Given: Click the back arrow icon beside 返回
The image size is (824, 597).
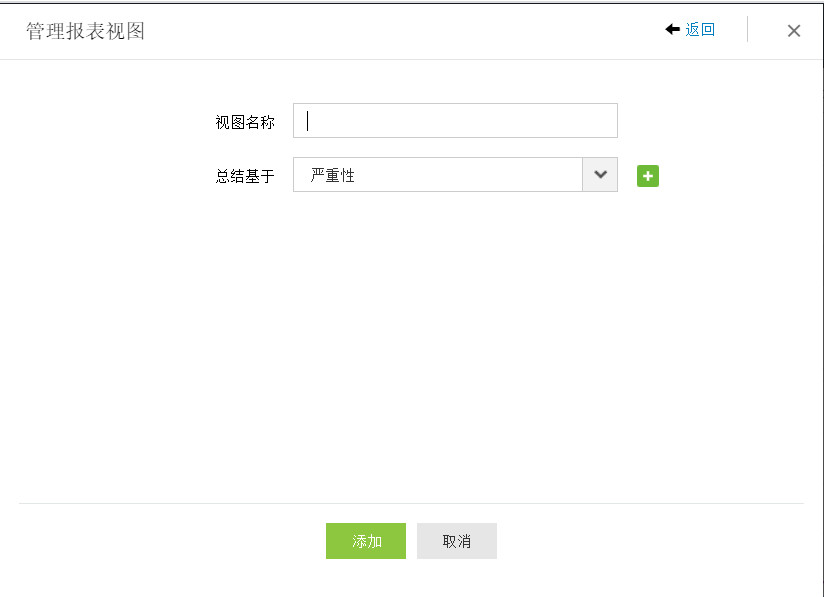Looking at the screenshot, I should click(x=672, y=30).
